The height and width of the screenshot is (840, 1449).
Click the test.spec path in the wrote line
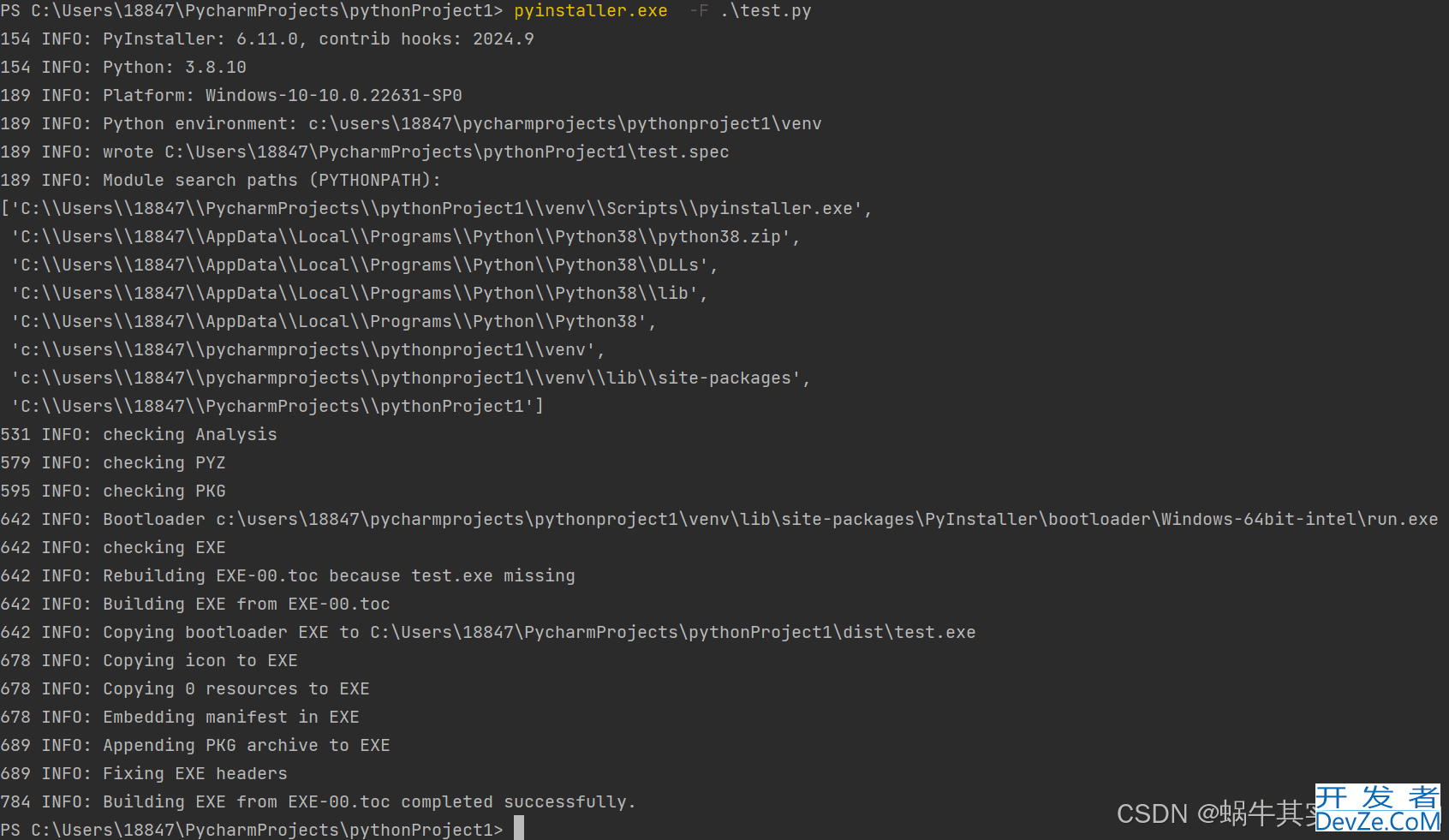click(x=447, y=152)
